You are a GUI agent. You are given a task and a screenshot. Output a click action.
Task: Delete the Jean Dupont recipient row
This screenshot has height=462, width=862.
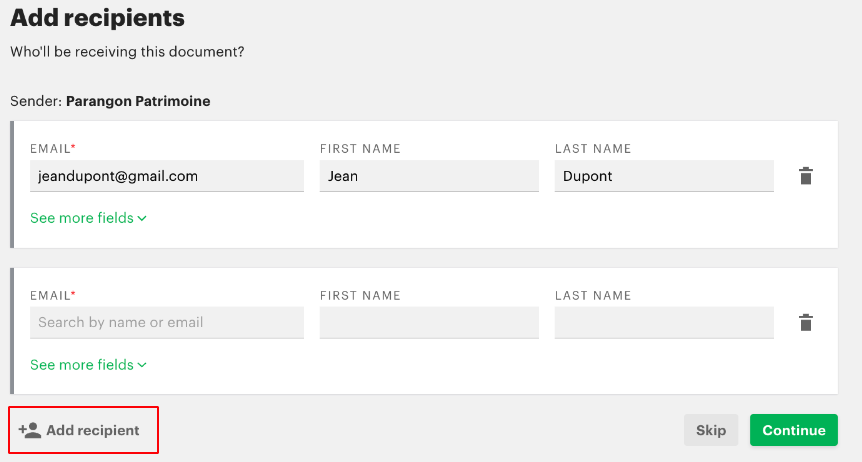[805, 176]
